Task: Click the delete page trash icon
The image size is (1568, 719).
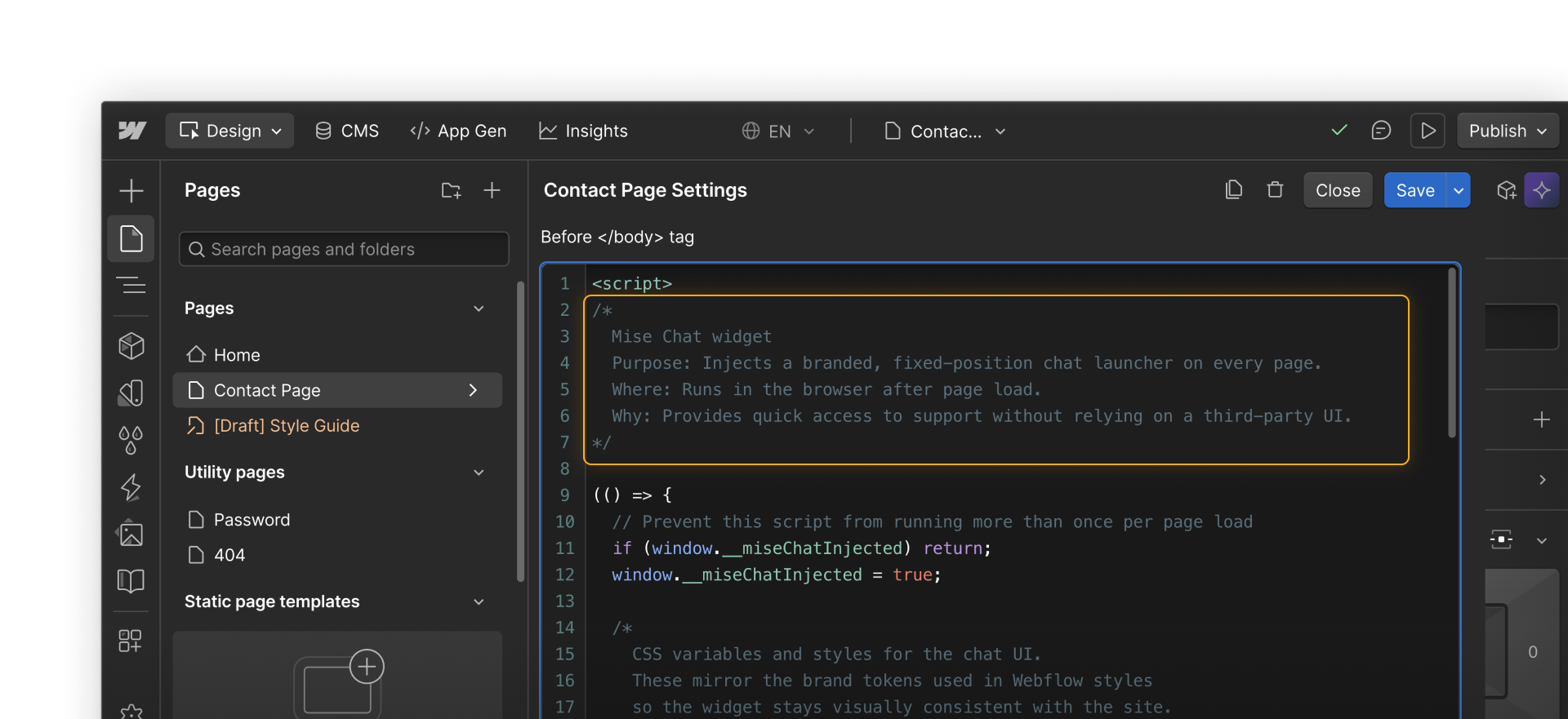Action: point(1275,190)
